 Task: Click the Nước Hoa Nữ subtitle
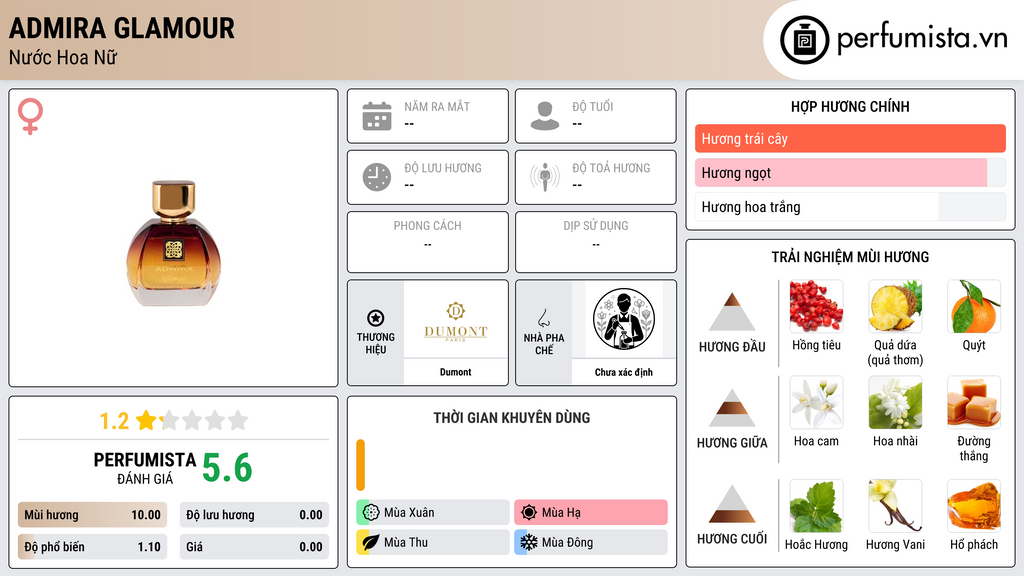(63, 57)
